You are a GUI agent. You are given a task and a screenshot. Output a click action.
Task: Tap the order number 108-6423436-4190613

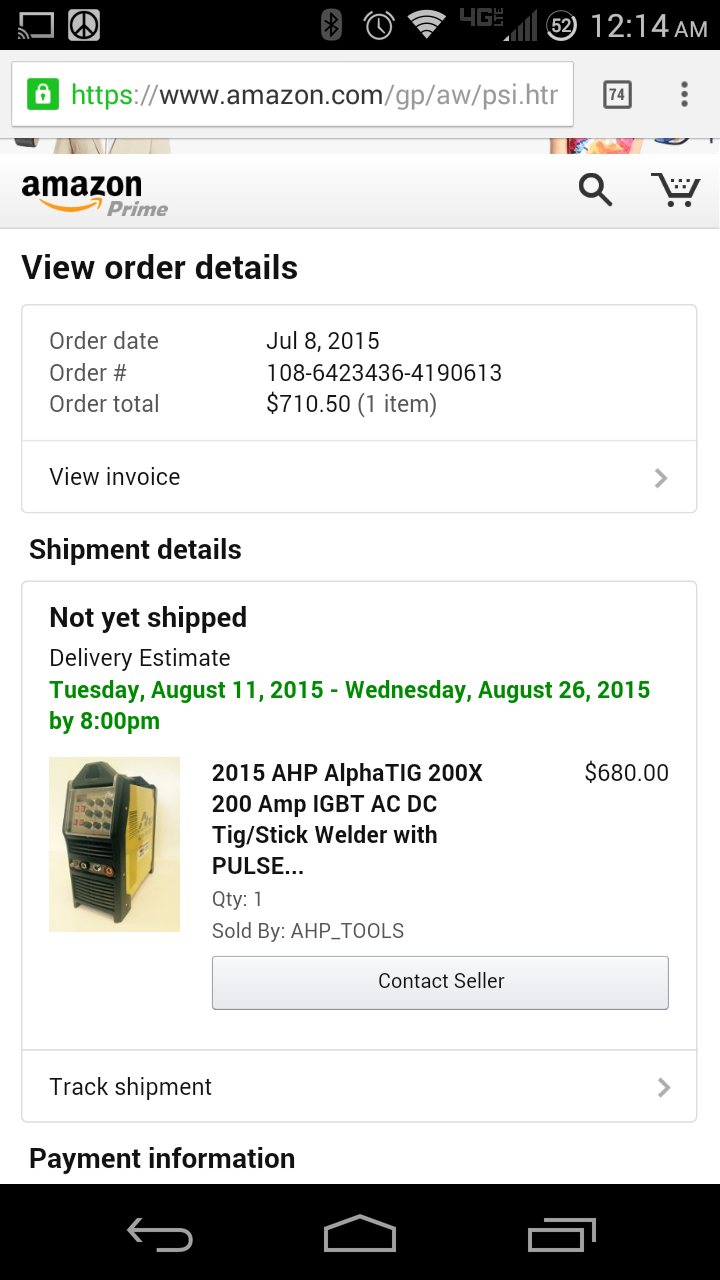point(384,373)
